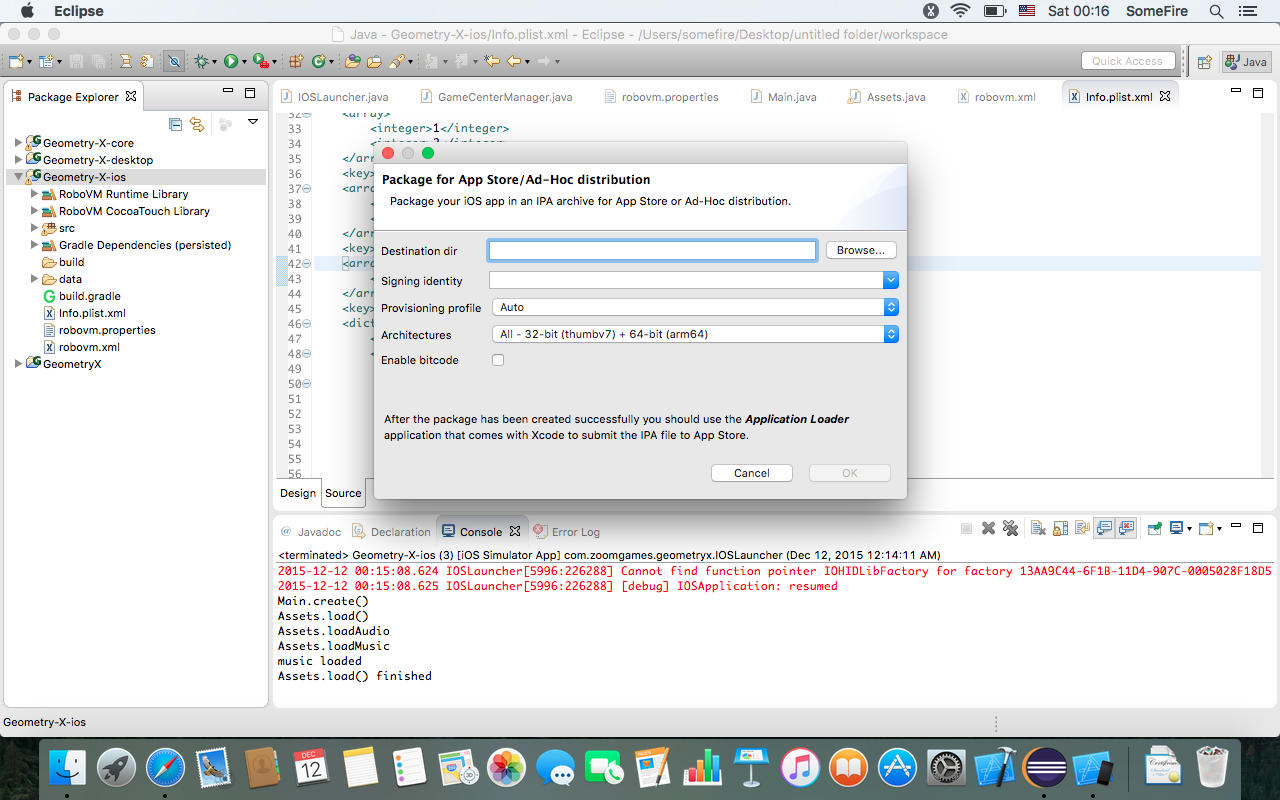
Task: Open the Package Explorer view menu
Action: 253,122
